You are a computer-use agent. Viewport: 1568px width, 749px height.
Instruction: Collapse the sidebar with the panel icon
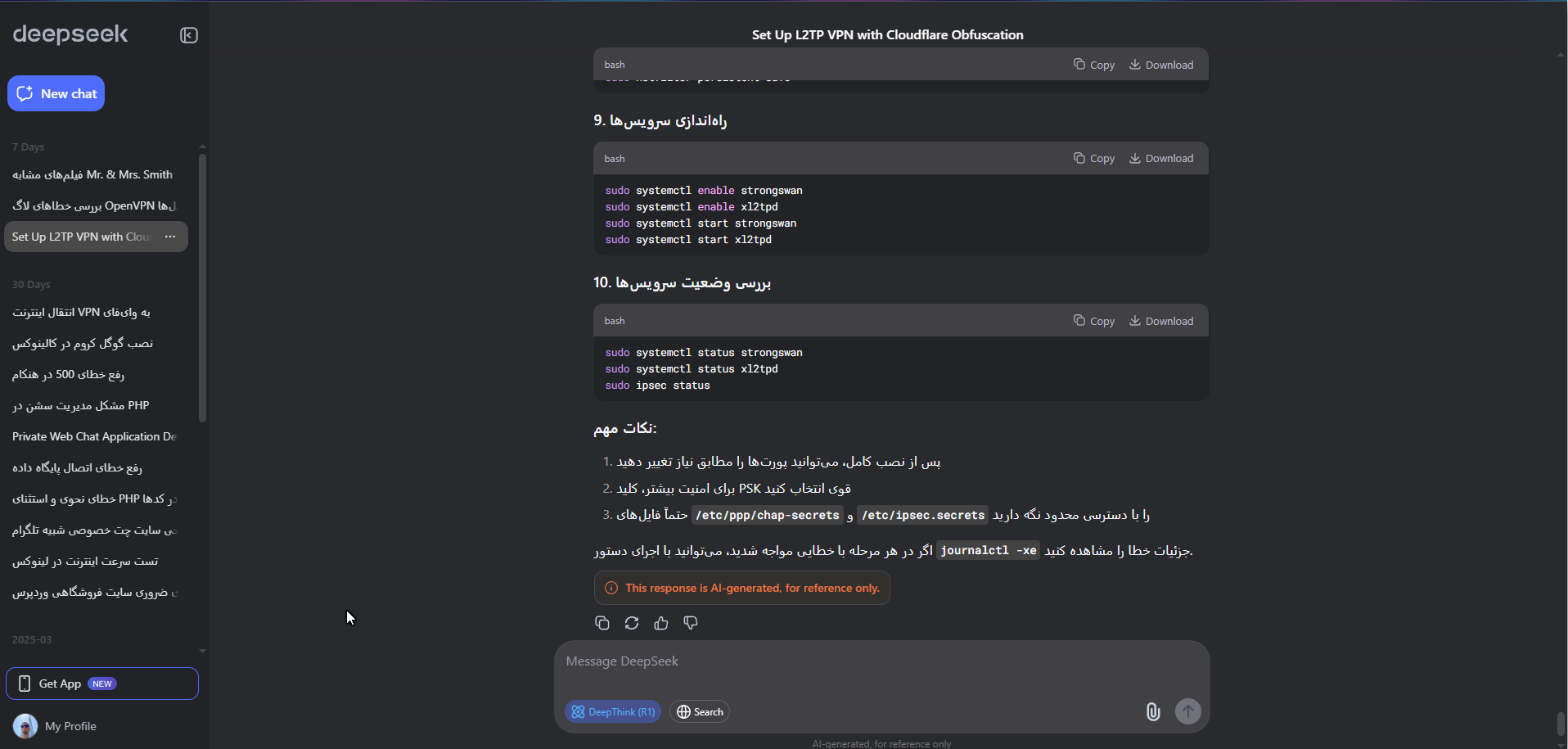pyautogui.click(x=189, y=35)
